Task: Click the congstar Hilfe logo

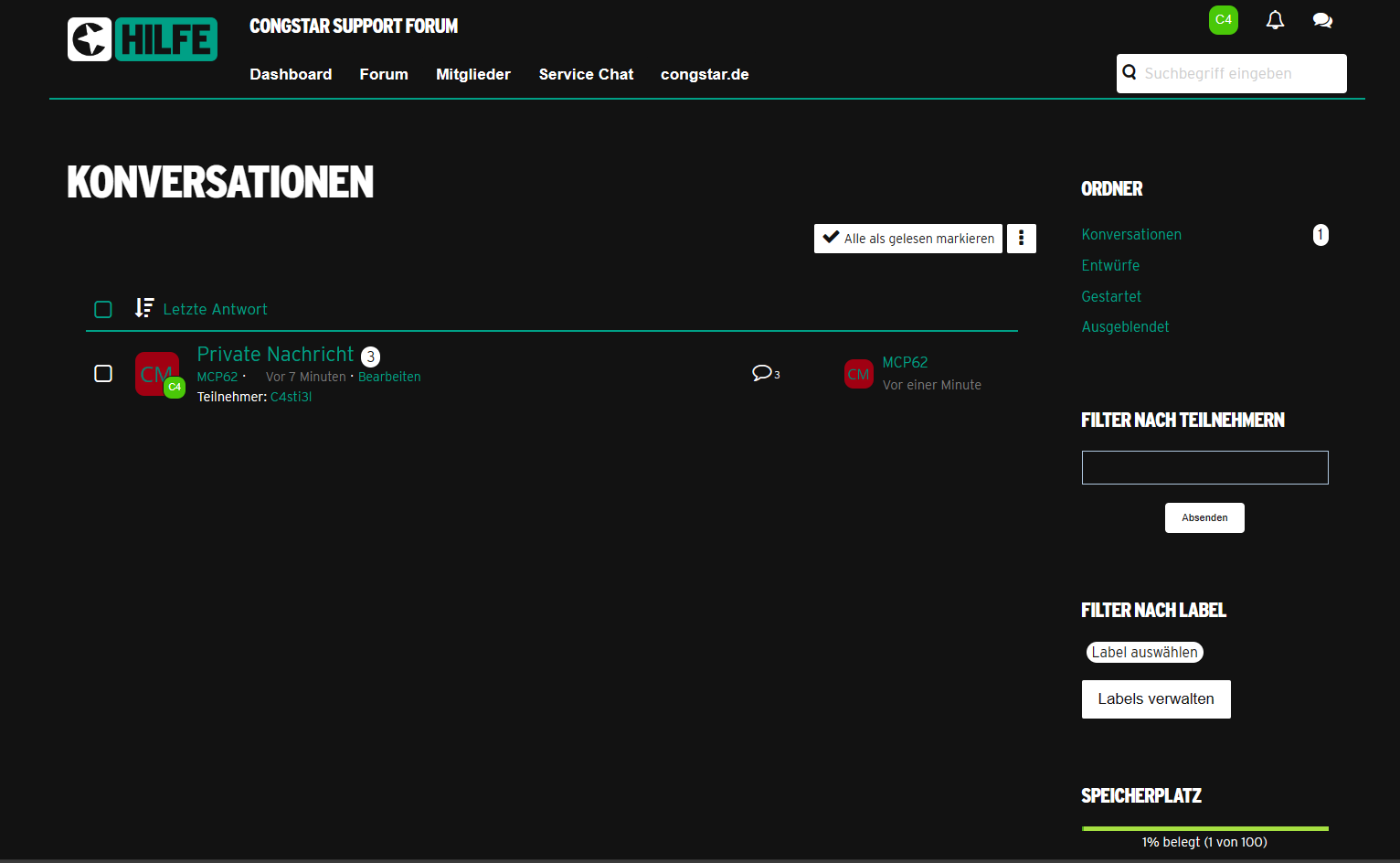Action: tap(143, 39)
